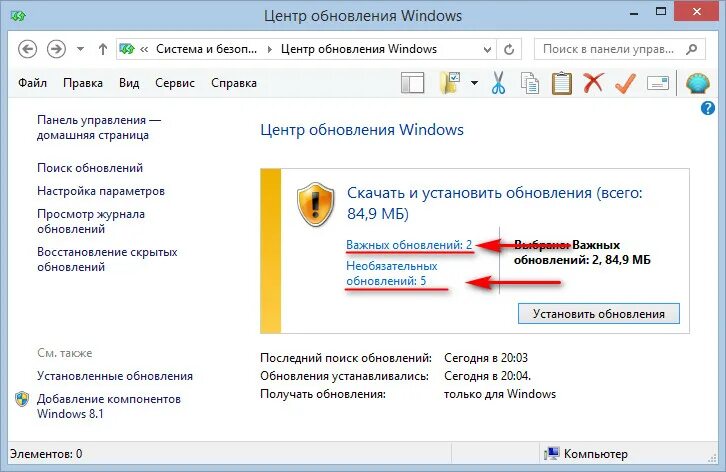
Task: Open Необязательных обновлений: 5 link
Action: tap(392, 273)
